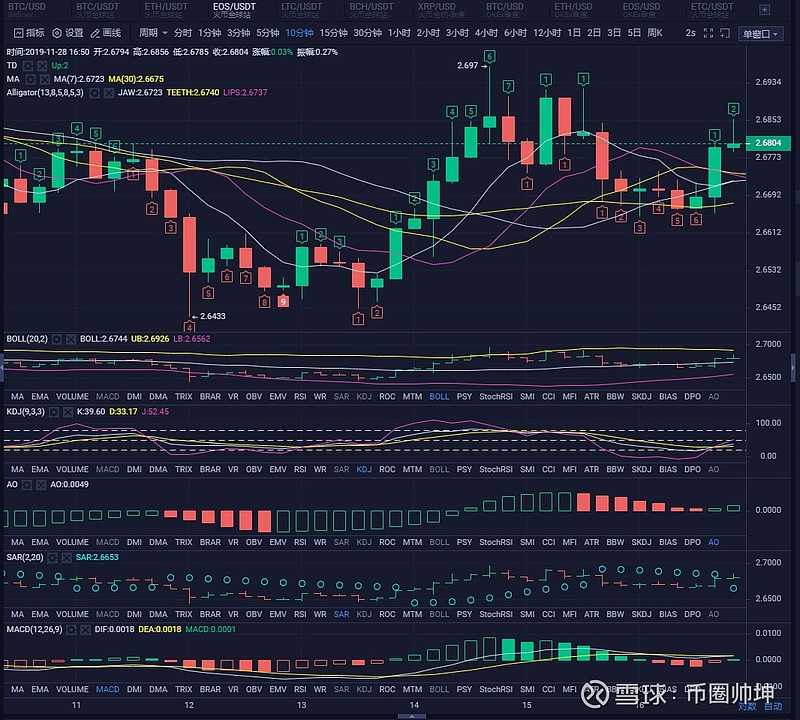Select the 30分钟 period
This screenshot has height=720, width=800.
367,33
